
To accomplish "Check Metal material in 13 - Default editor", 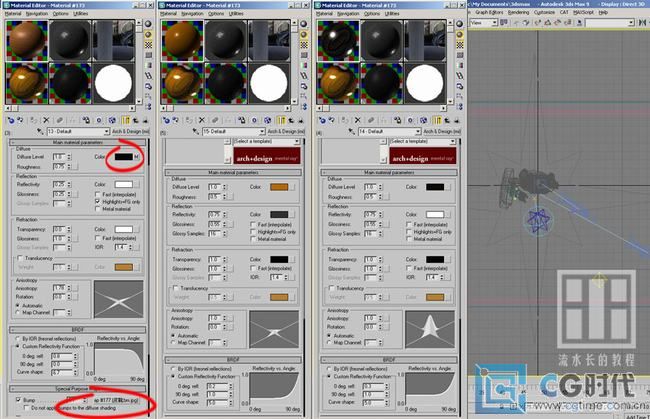I will pyautogui.click(x=98, y=209).
